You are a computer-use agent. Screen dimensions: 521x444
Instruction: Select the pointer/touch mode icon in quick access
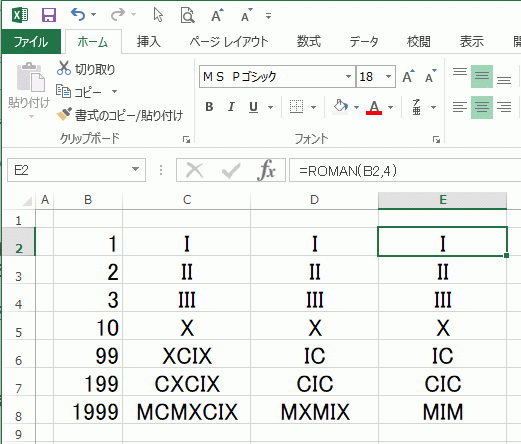pos(158,15)
